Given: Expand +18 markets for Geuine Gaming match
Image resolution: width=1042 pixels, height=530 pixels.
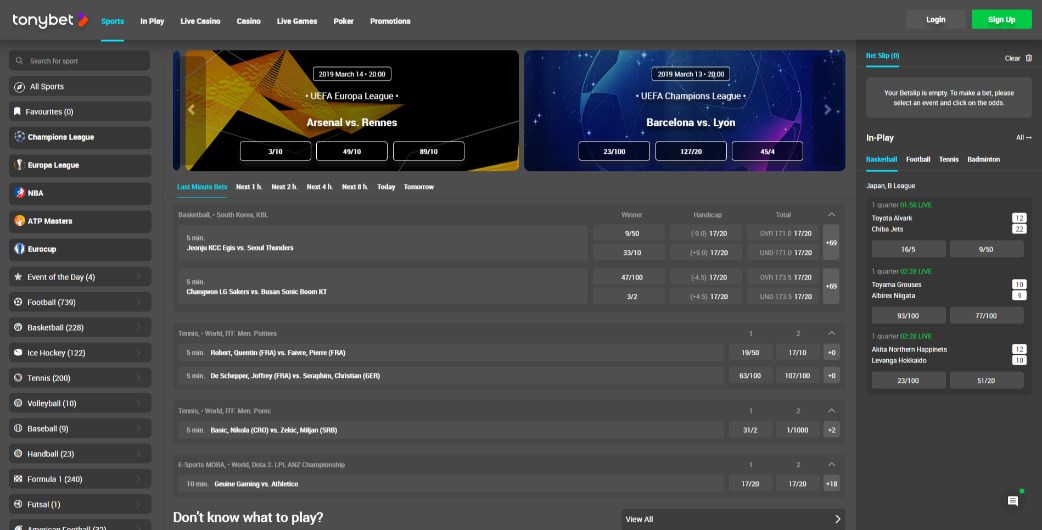Looking at the screenshot, I should point(831,484).
